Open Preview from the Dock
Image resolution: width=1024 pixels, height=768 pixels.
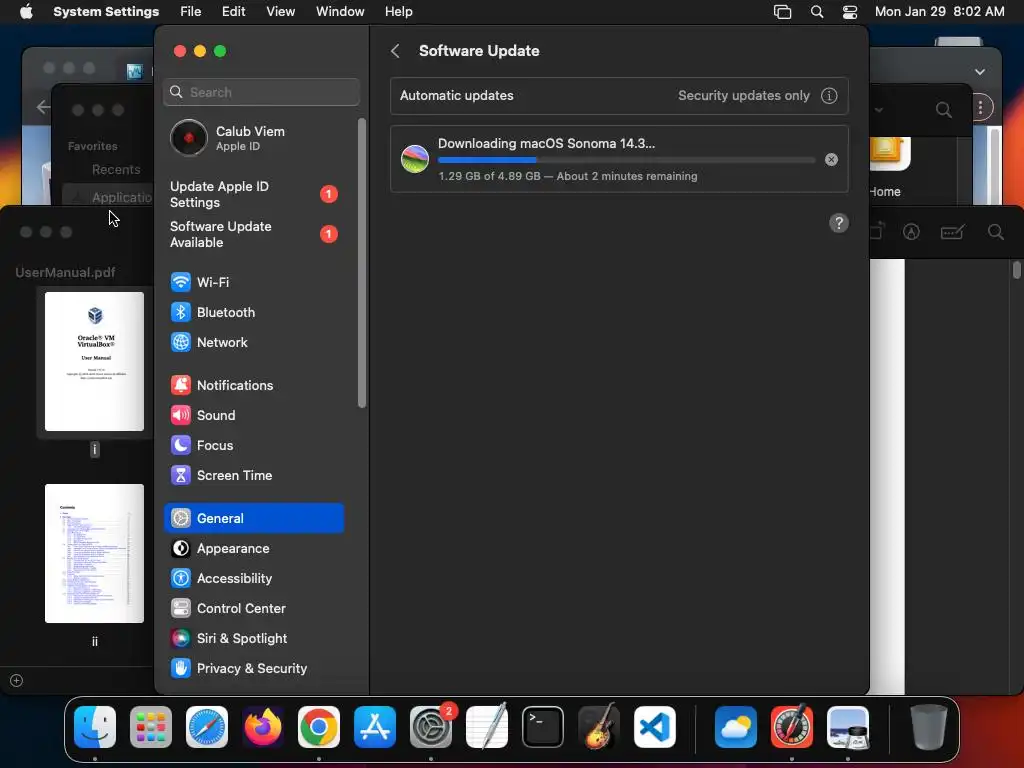click(848, 727)
